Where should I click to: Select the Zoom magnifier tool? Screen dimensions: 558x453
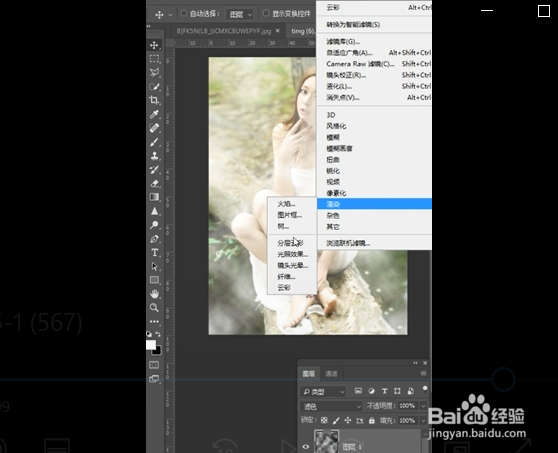(x=154, y=308)
